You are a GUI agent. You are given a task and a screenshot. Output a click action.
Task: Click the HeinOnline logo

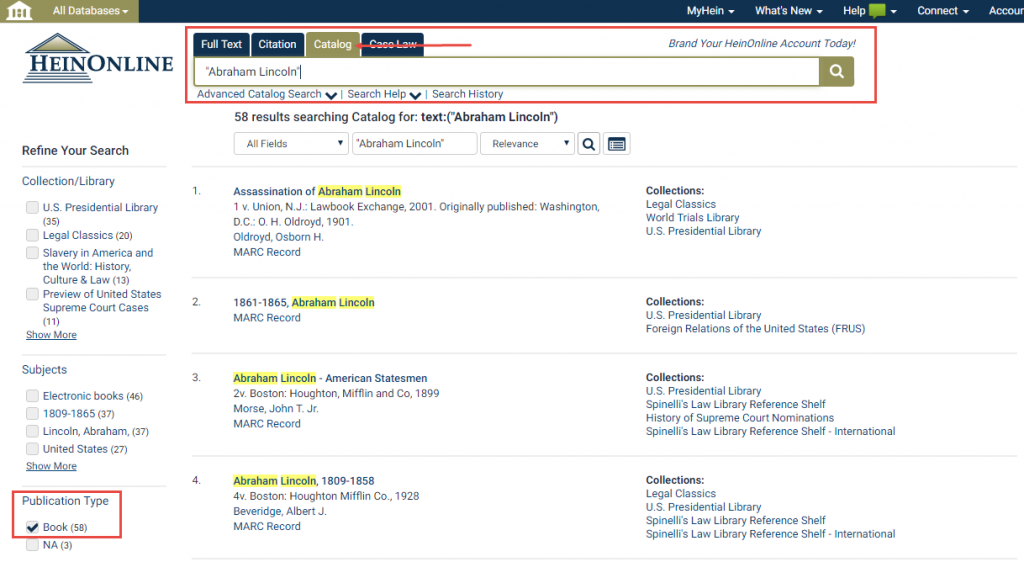tap(98, 59)
